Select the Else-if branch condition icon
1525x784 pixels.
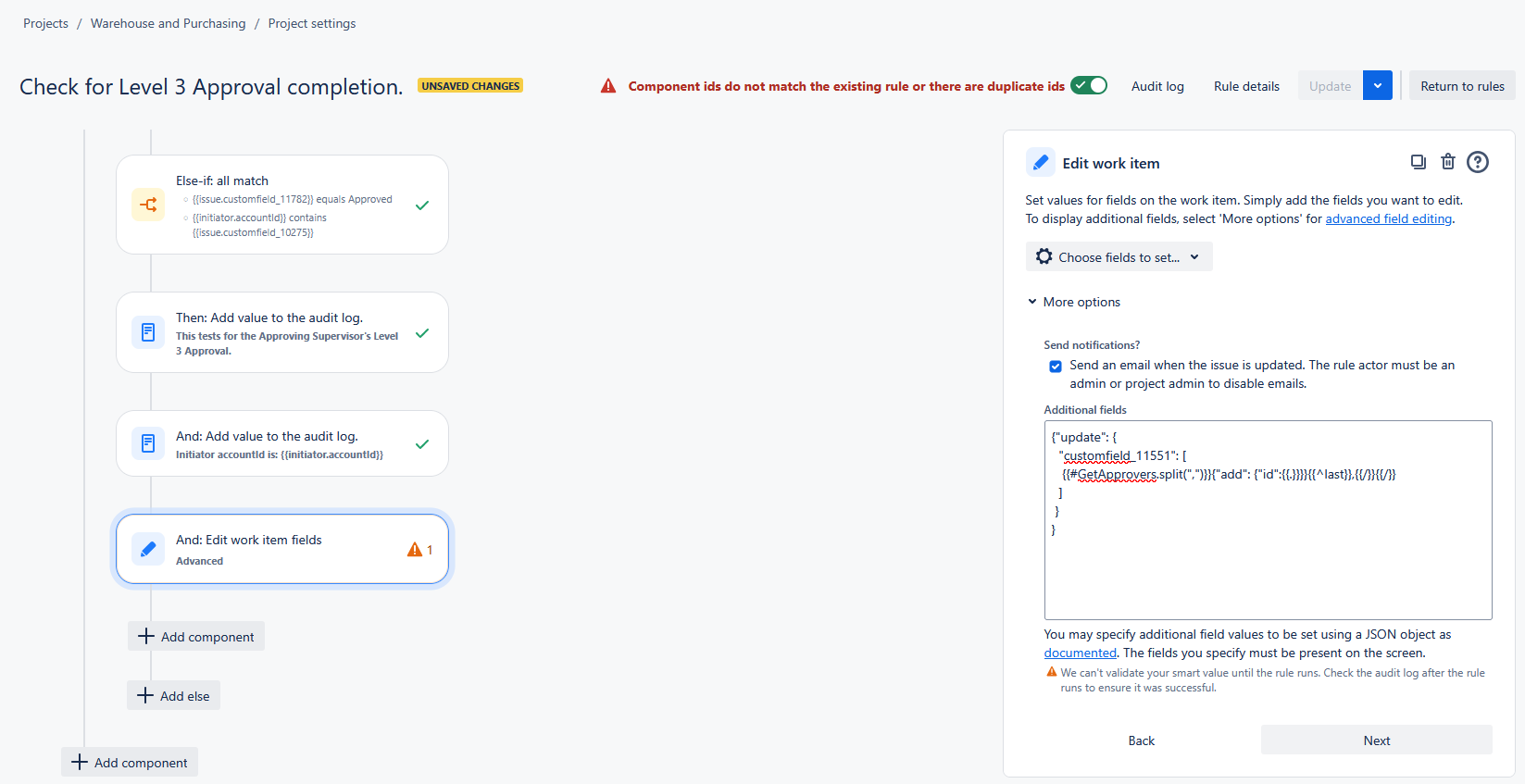148,205
